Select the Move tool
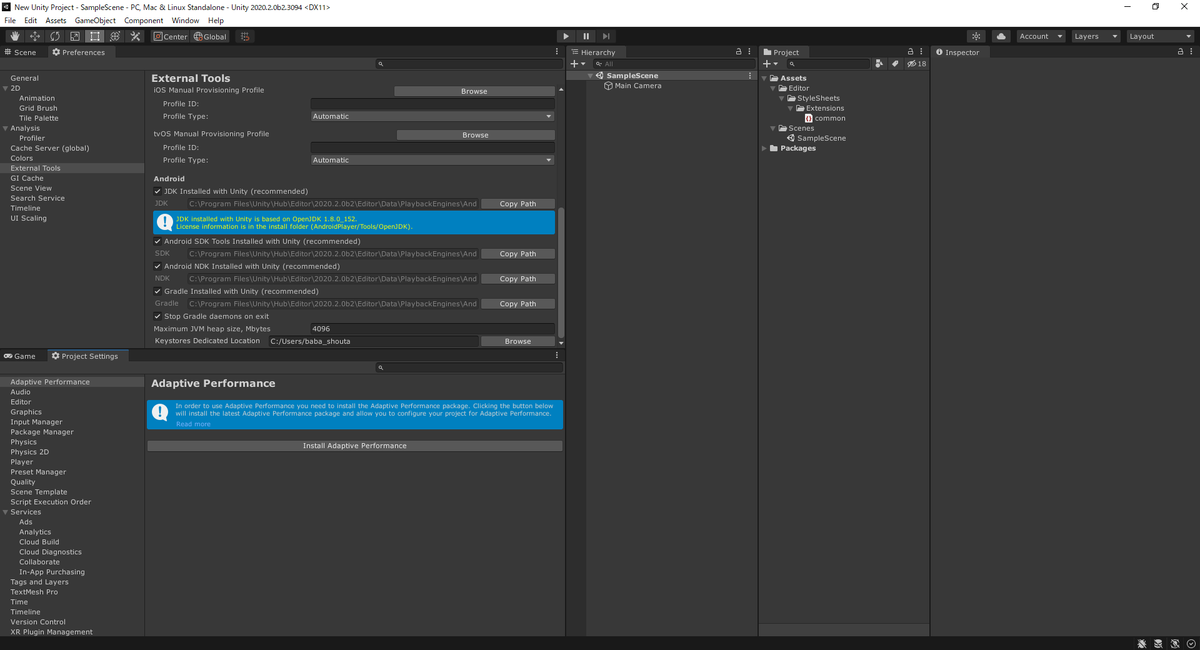The image size is (1200, 650). [34, 36]
